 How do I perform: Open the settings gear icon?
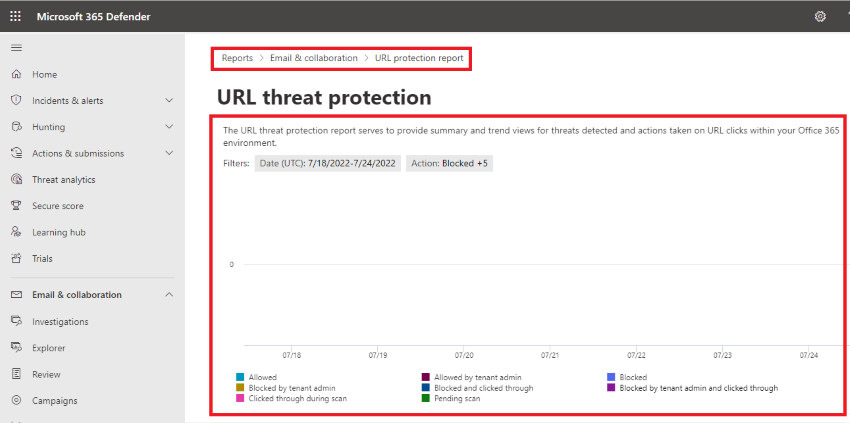[820, 16]
